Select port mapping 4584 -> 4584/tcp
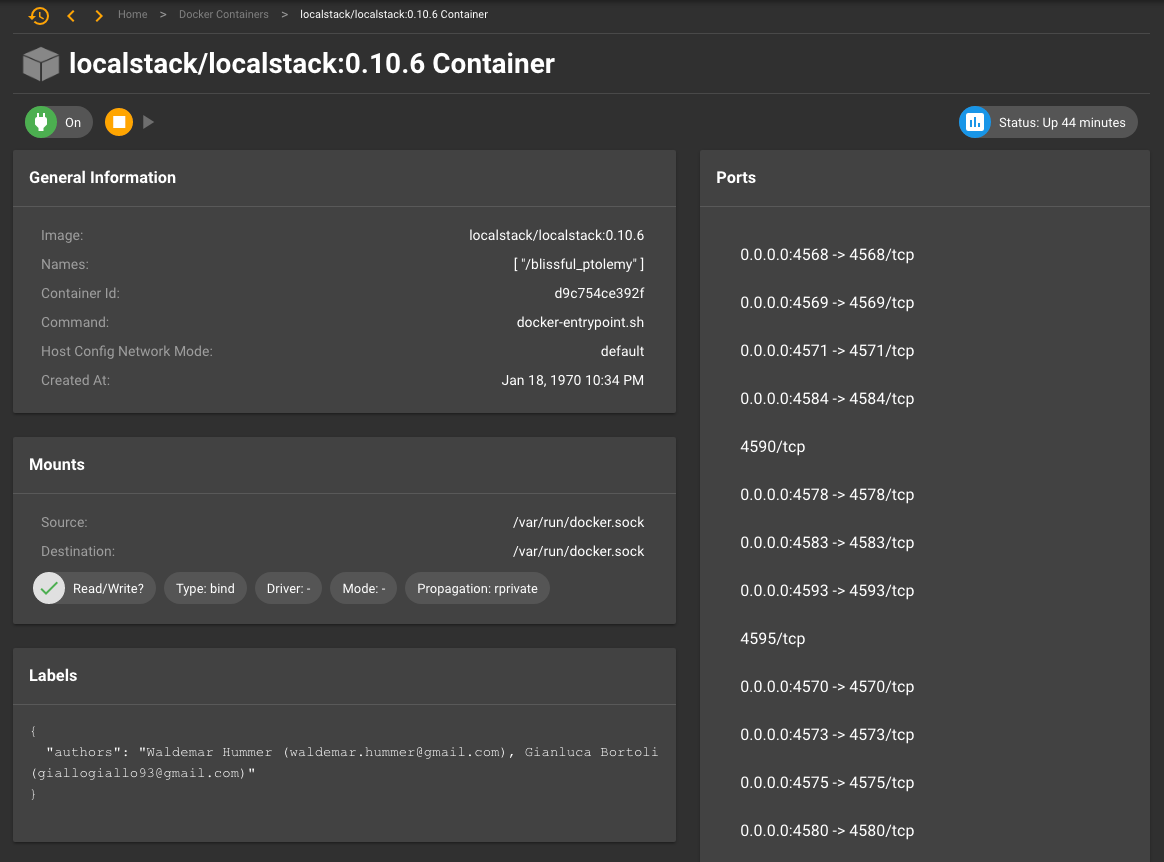 [827, 399]
